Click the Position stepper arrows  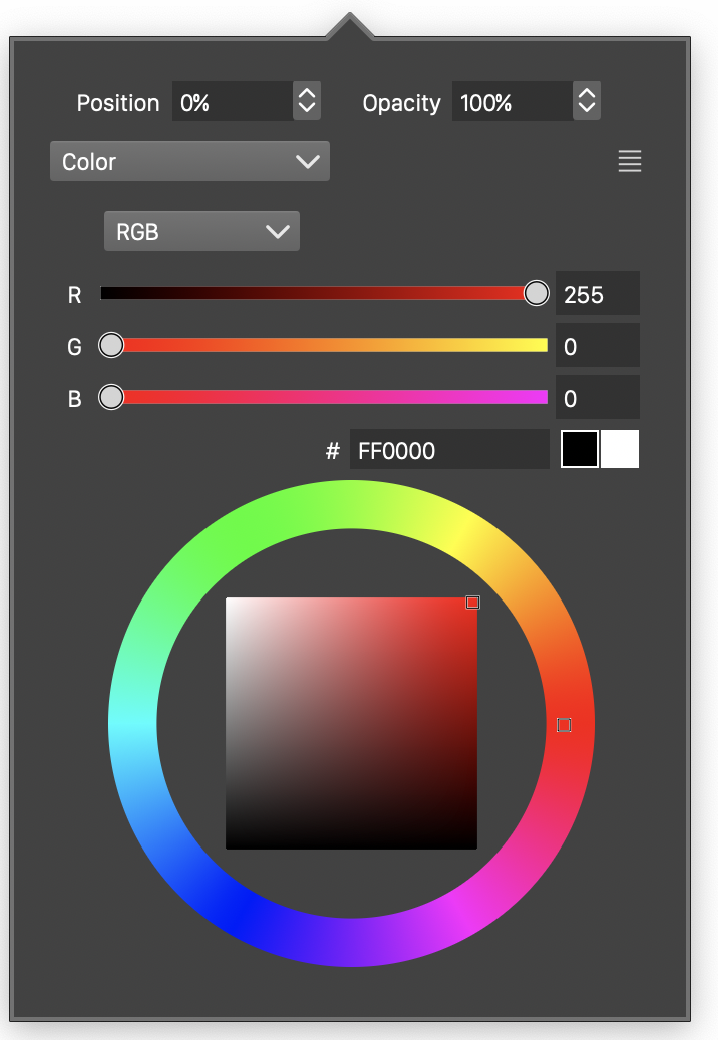(x=307, y=102)
